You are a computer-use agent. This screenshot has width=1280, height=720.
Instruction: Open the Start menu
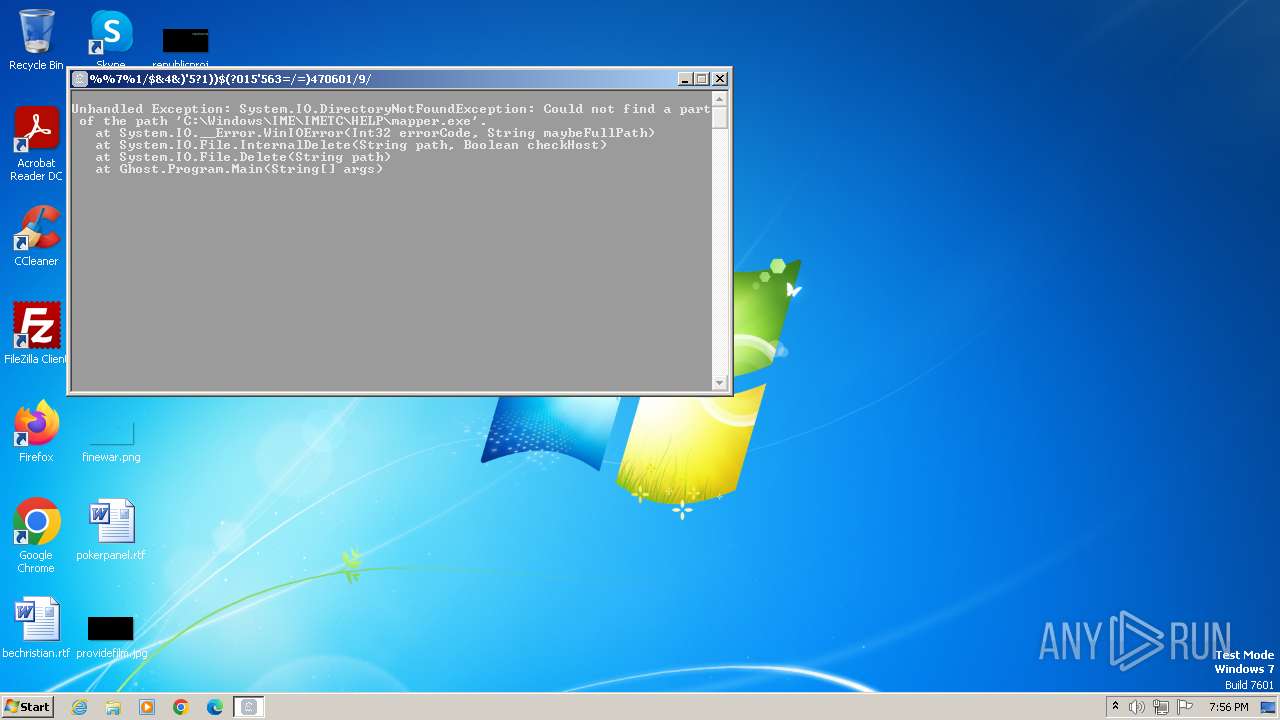[x=27, y=706]
